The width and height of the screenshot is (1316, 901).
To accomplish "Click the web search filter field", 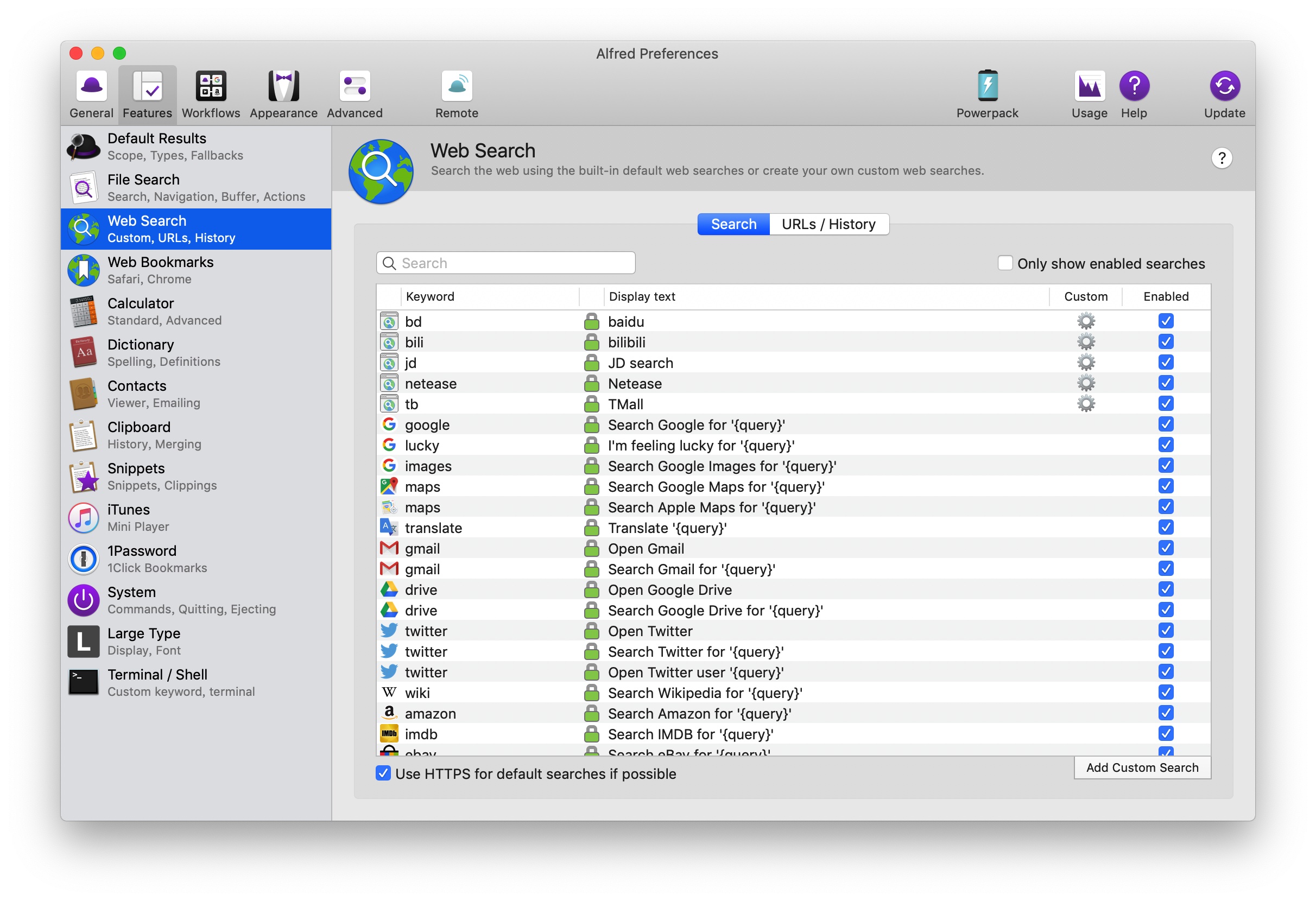I will click(505, 264).
